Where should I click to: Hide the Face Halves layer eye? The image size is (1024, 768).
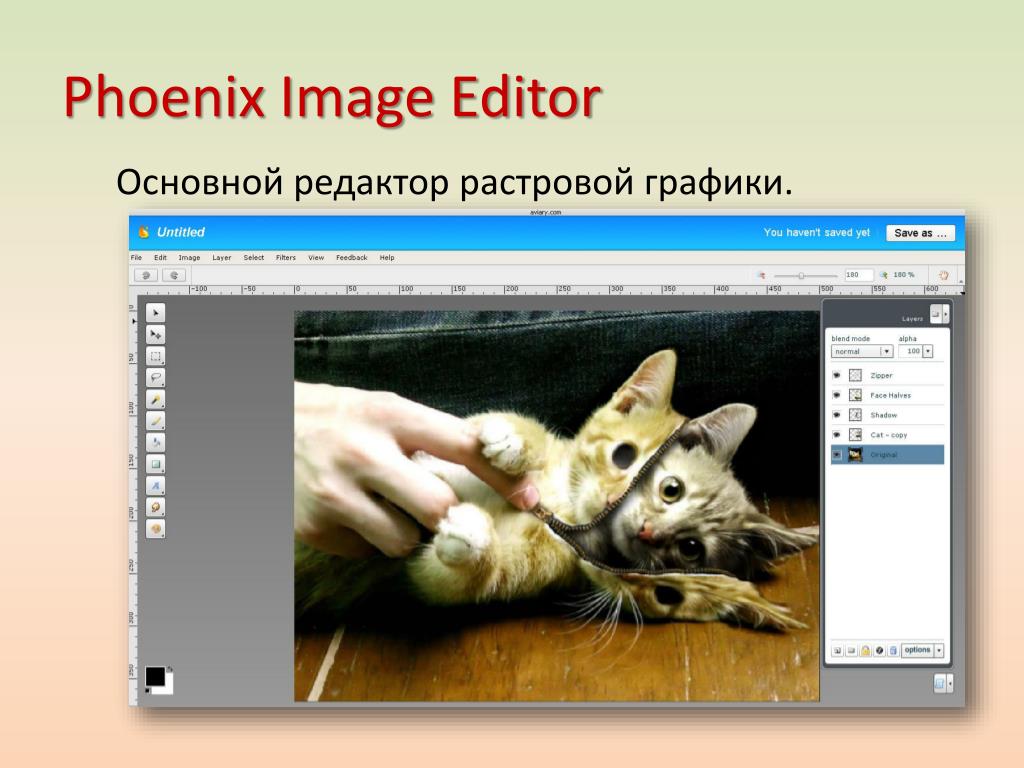pyautogui.click(x=837, y=395)
